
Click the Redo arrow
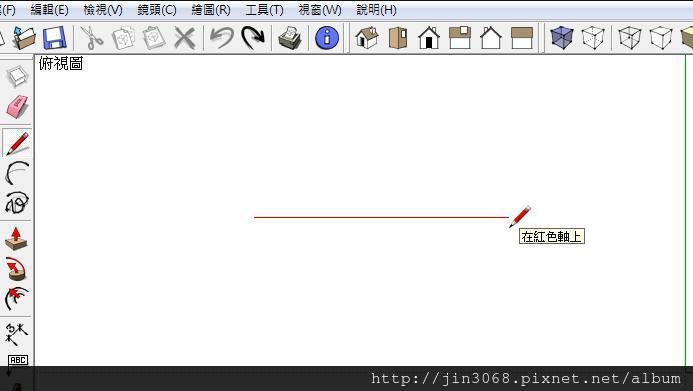253,38
